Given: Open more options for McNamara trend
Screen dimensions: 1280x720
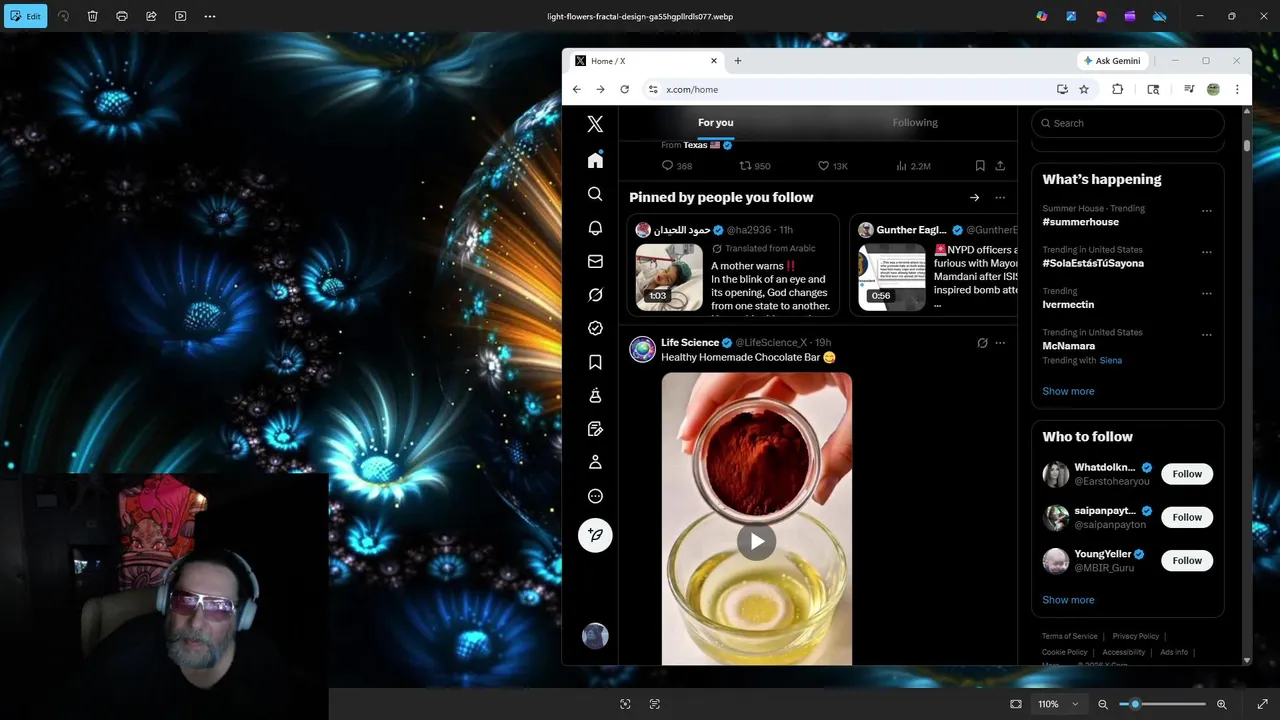Looking at the screenshot, I should tap(1207, 335).
